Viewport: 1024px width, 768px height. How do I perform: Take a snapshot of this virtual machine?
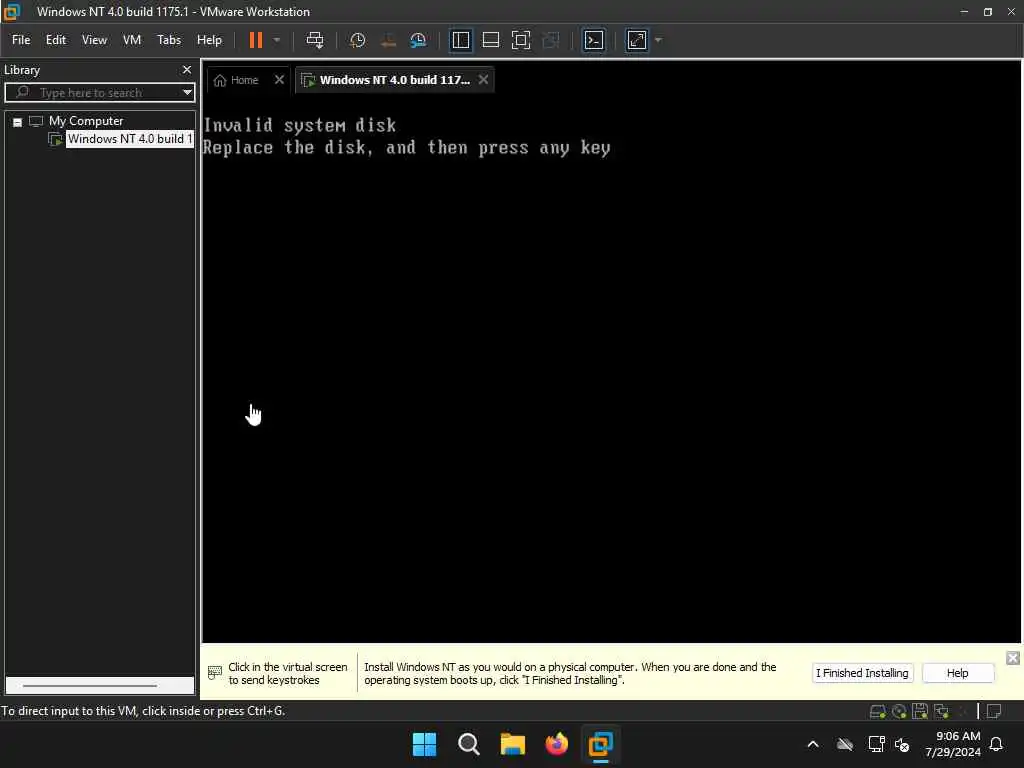pyautogui.click(x=357, y=40)
